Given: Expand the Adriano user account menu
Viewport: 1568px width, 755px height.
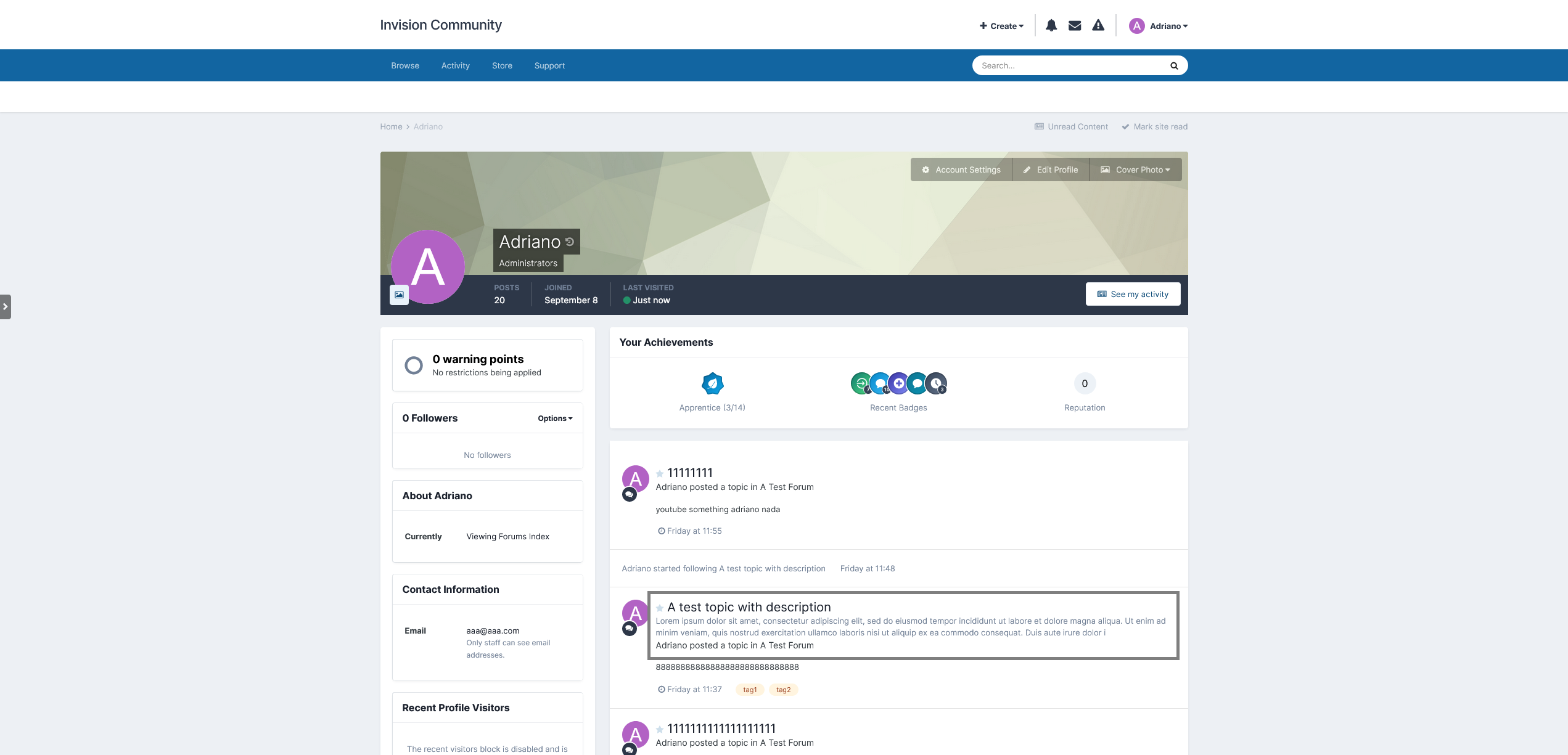Looking at the screenshot, I should pyautogui.click(x=1159, y=26).
